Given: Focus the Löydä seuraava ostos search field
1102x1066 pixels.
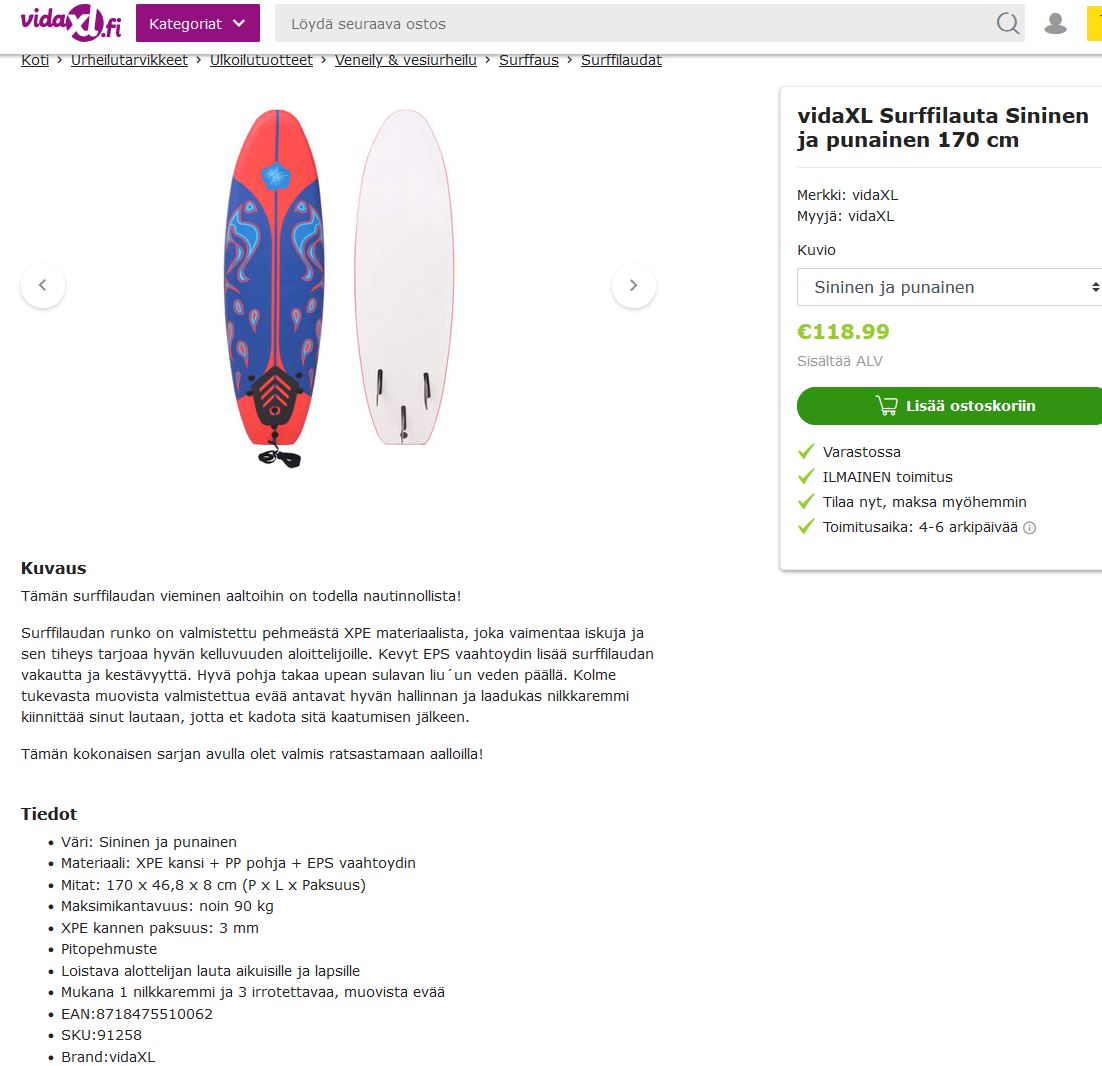Looking at the screenshot, I should point(633,23).
